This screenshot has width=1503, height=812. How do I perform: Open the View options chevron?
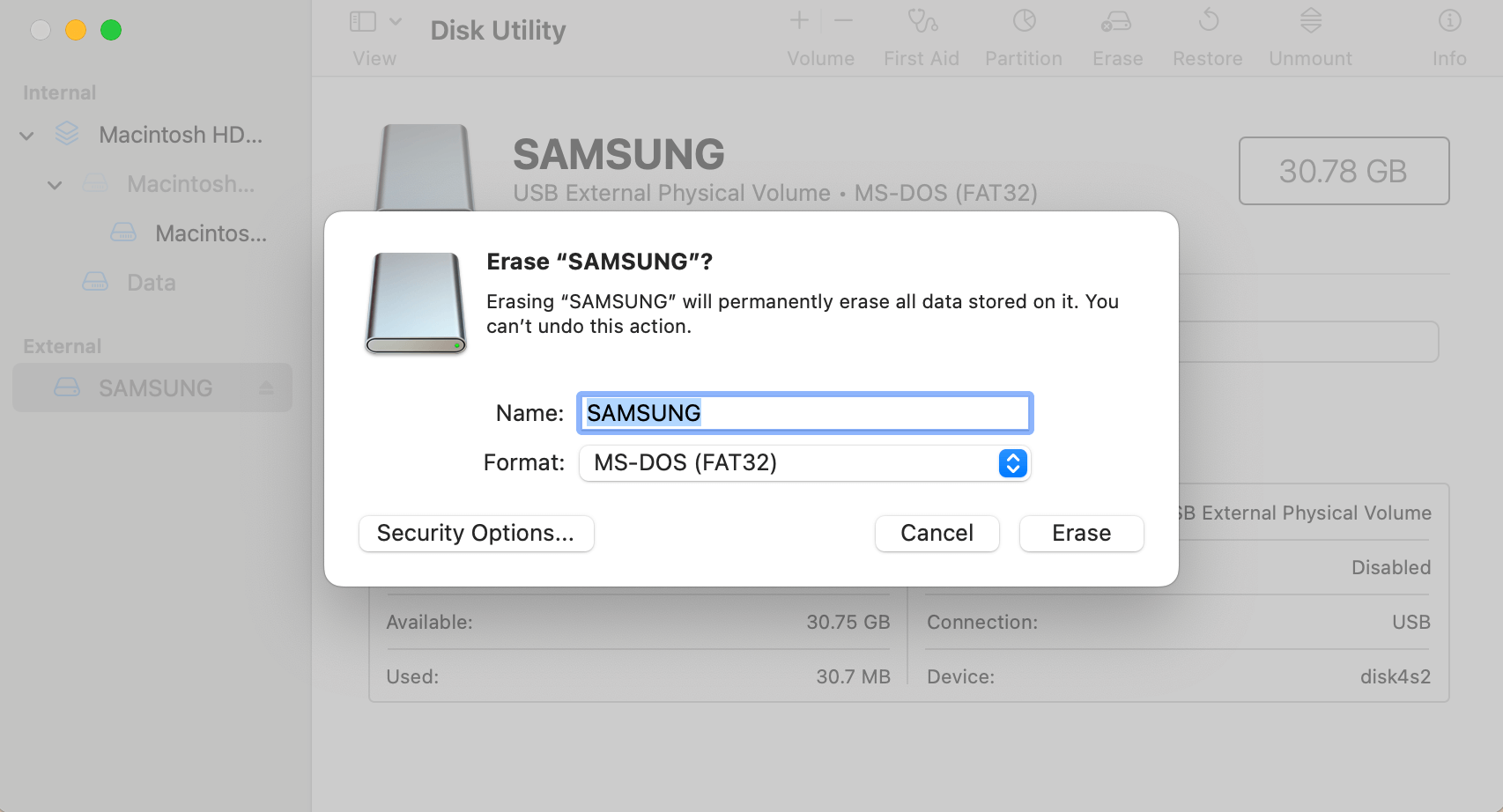pyautogui.click(x=396, y=19)
